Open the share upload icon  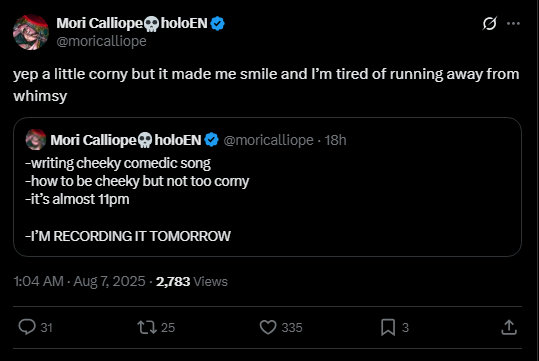[509, 327]
